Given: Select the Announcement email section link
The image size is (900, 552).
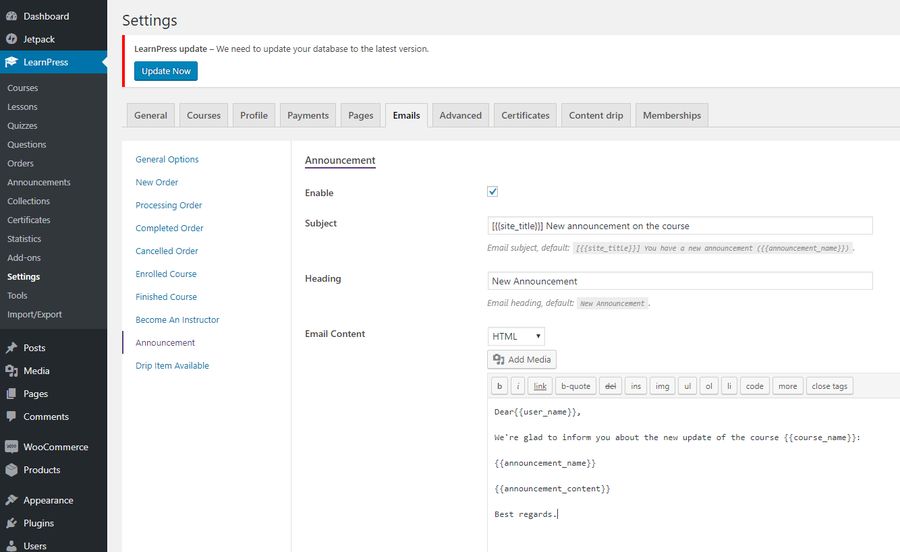Looking at the screenshot, I should [x=165, y=343].
